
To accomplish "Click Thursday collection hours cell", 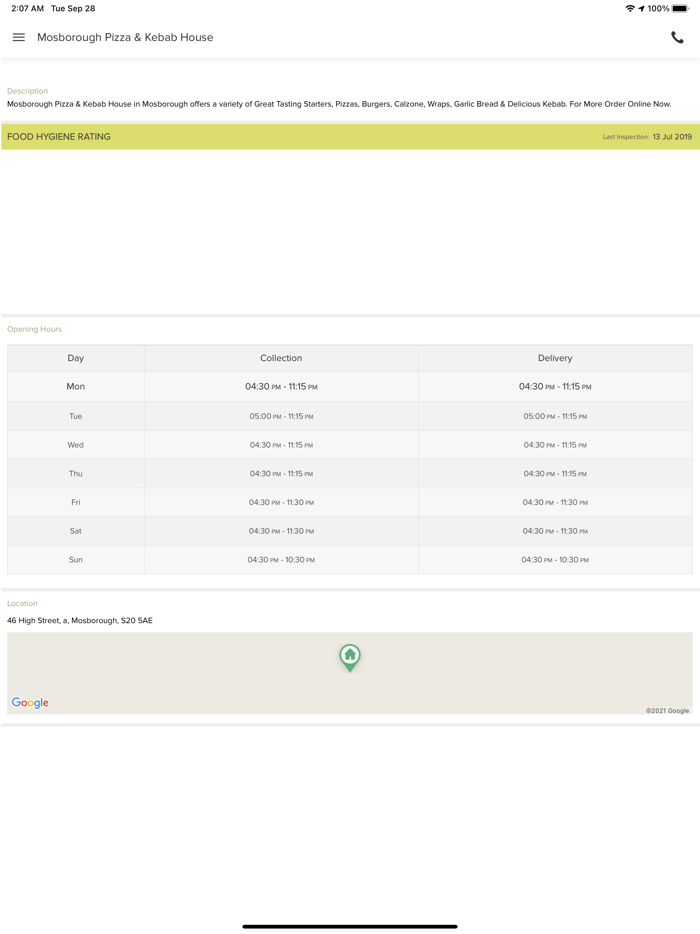I will (x=281, y=474).
